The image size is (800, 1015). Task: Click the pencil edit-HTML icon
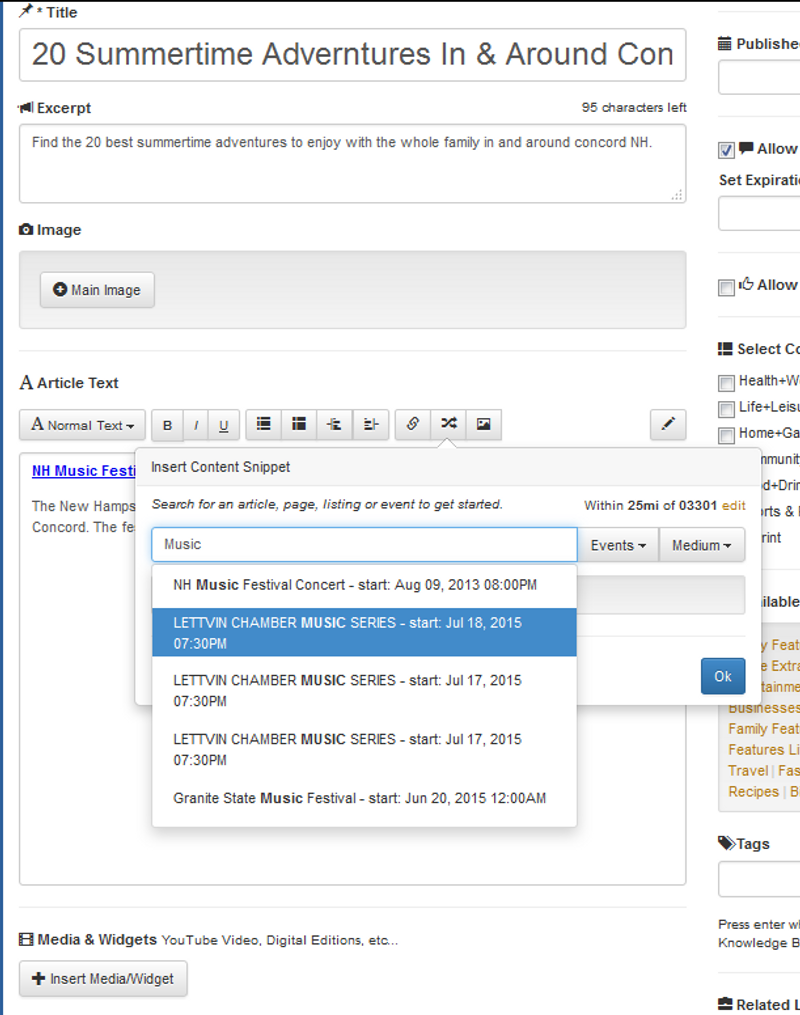668,425
